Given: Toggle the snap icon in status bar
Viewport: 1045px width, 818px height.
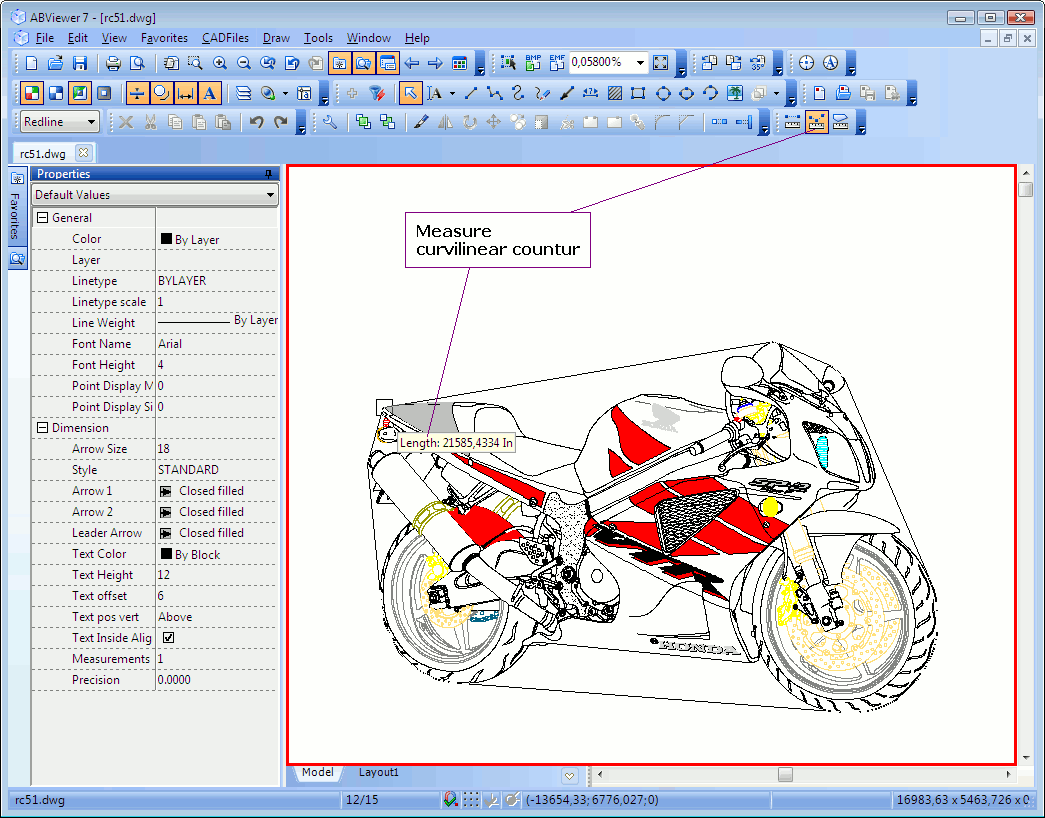Looking at the screenshot, I should [x=451, y=799].
